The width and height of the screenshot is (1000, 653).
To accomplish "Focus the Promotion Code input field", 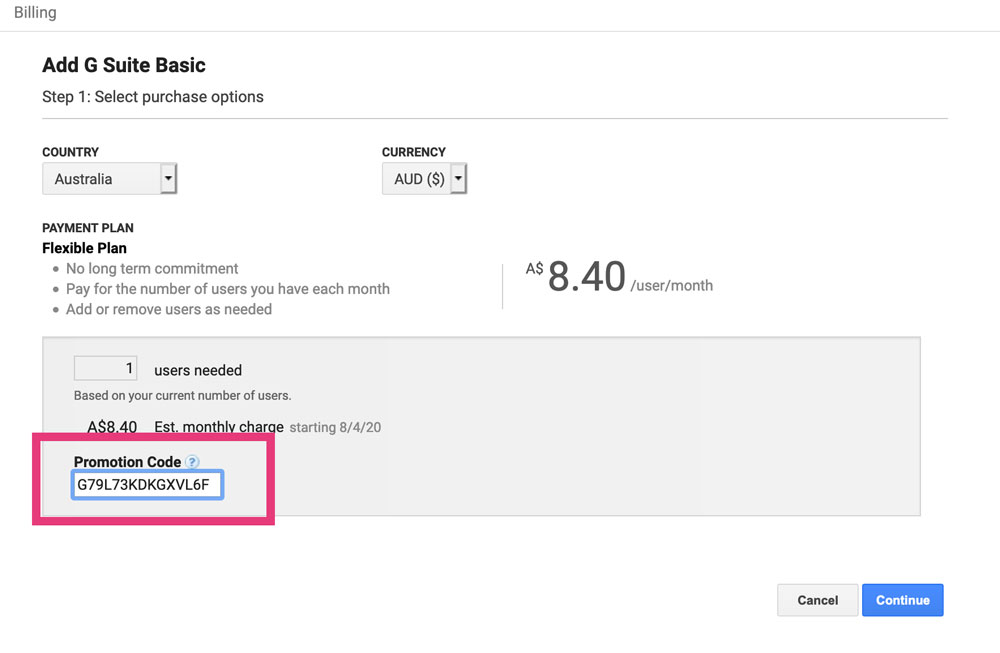I will (148, 486).
